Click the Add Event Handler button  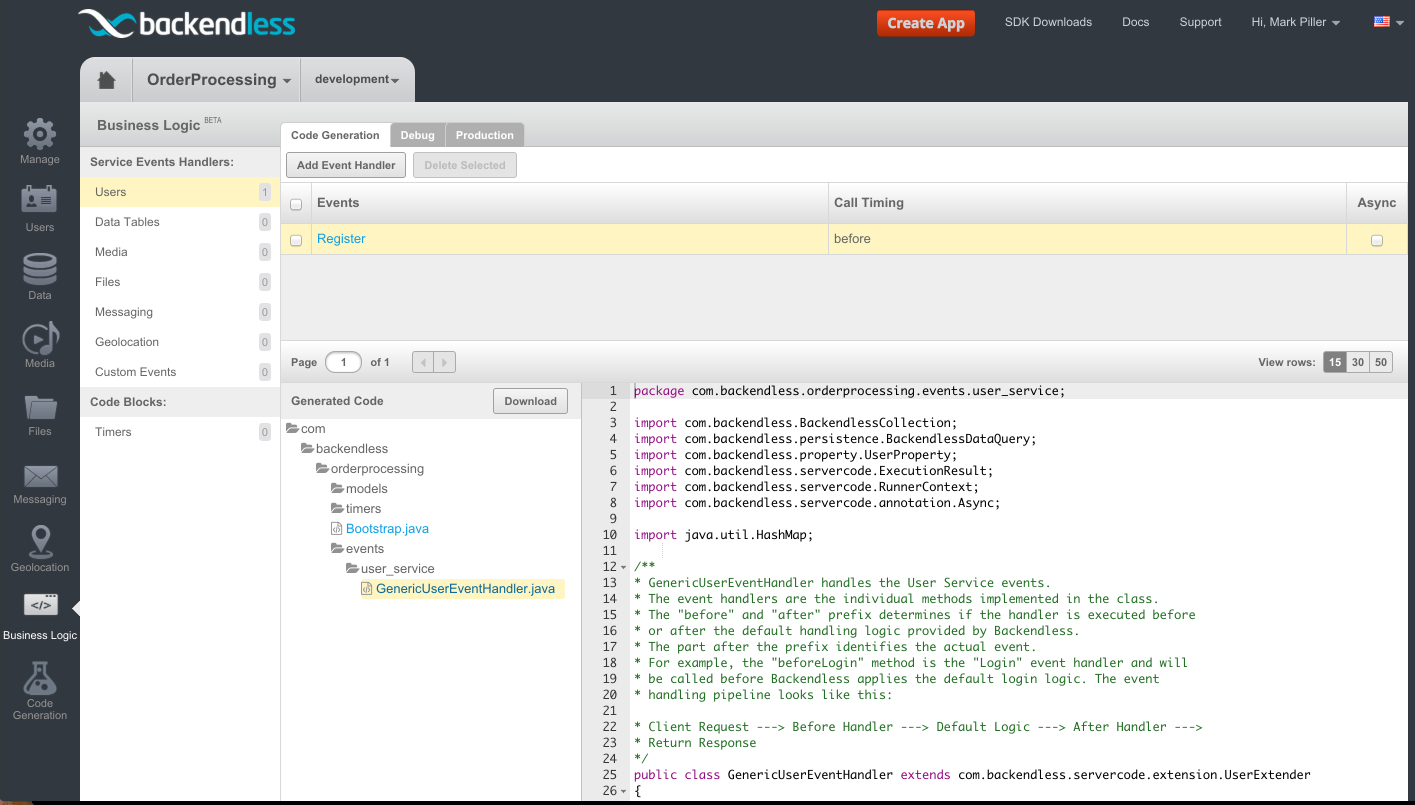(346, 165)
